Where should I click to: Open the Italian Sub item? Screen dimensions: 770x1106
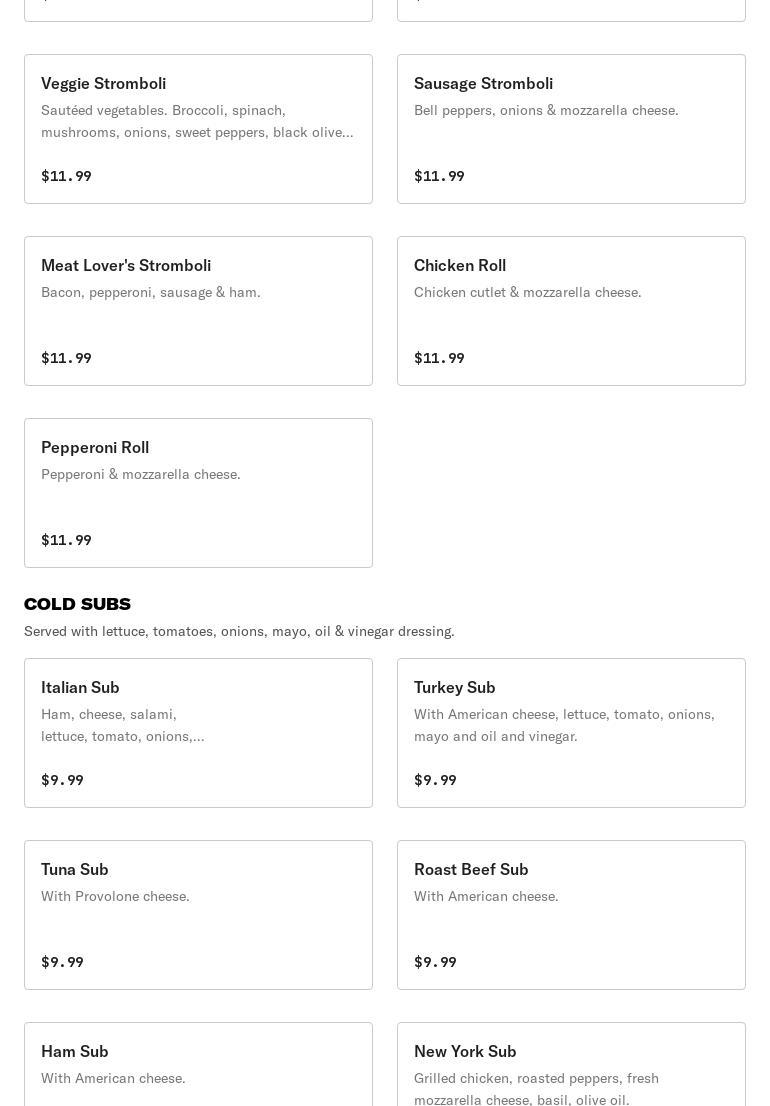198,733
